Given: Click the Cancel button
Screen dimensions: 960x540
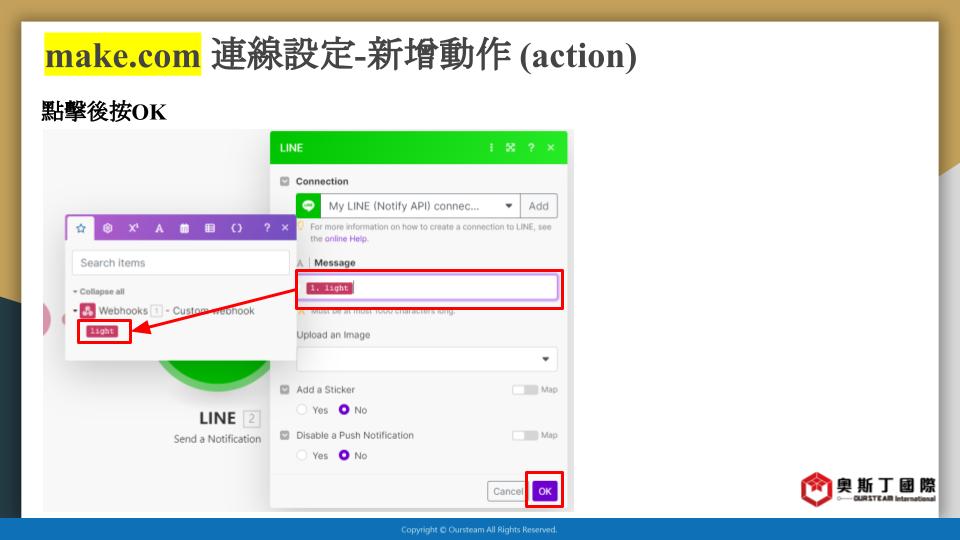Looking at the screenshot, I should [508, 491].
